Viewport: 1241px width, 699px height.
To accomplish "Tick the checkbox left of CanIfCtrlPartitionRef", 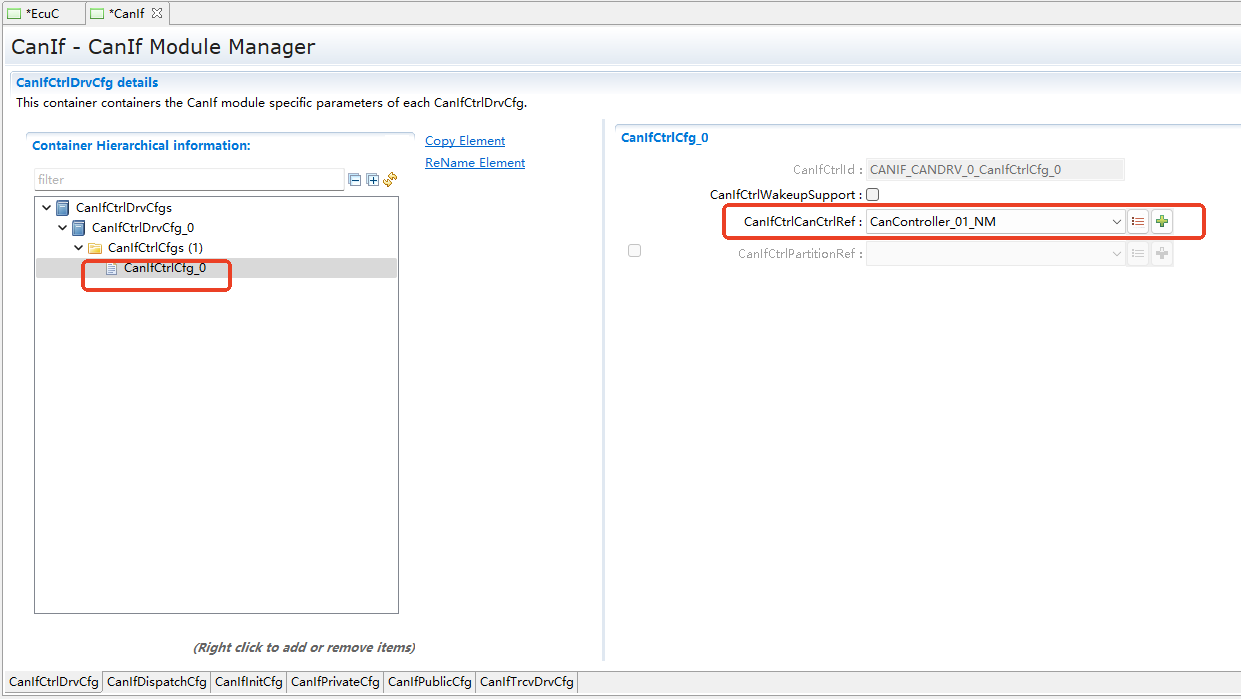I will [634, 251].
